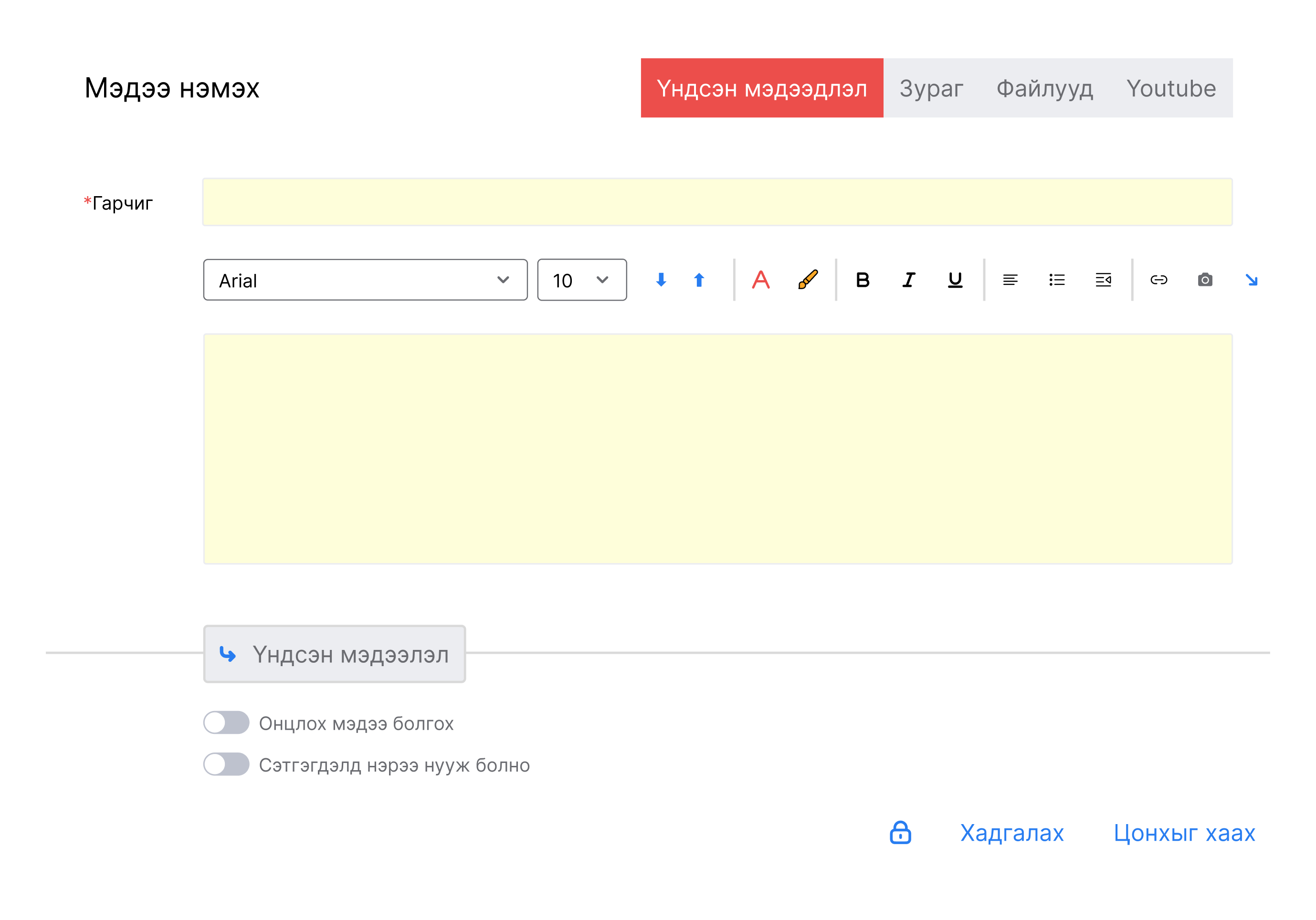Viewport: 1316px width, 920px height.
Task: Click the lock icon near Хадгалах
Action: [900, 832]
